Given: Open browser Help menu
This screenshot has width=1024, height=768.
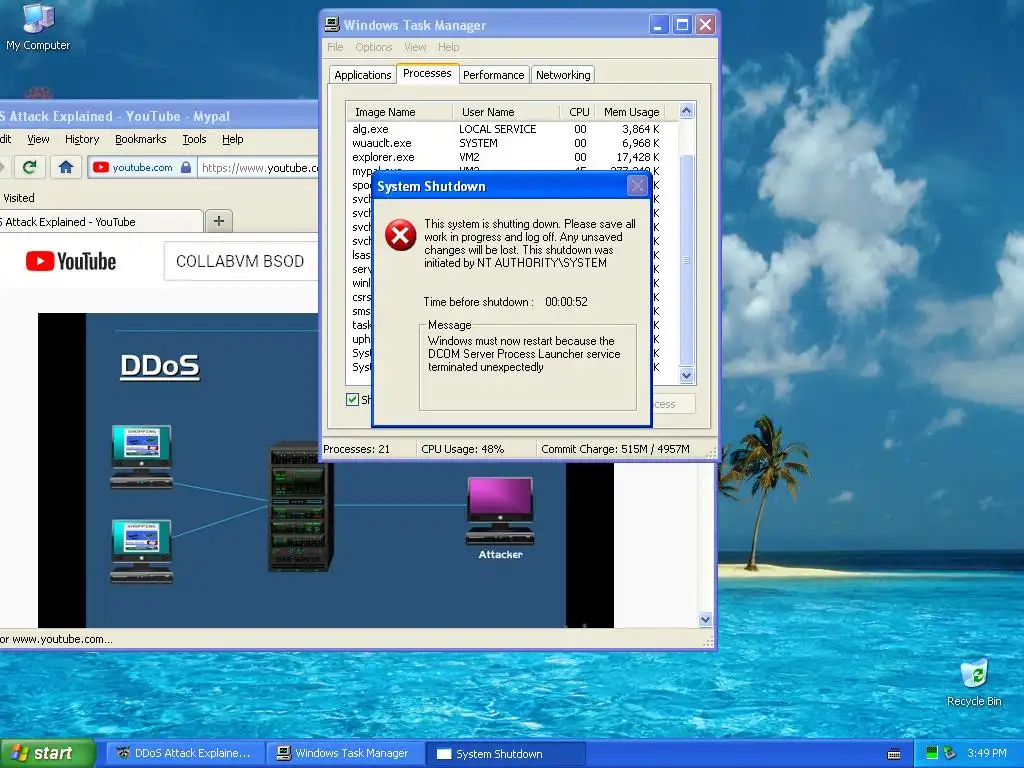Looking at the screenshot, I should coord(232,139).
